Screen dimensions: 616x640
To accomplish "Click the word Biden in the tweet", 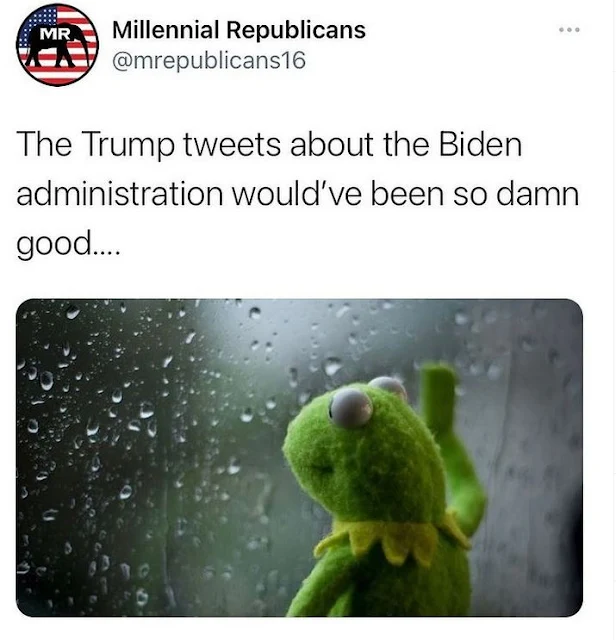I will pyautogui.click(x=480, y=144).
